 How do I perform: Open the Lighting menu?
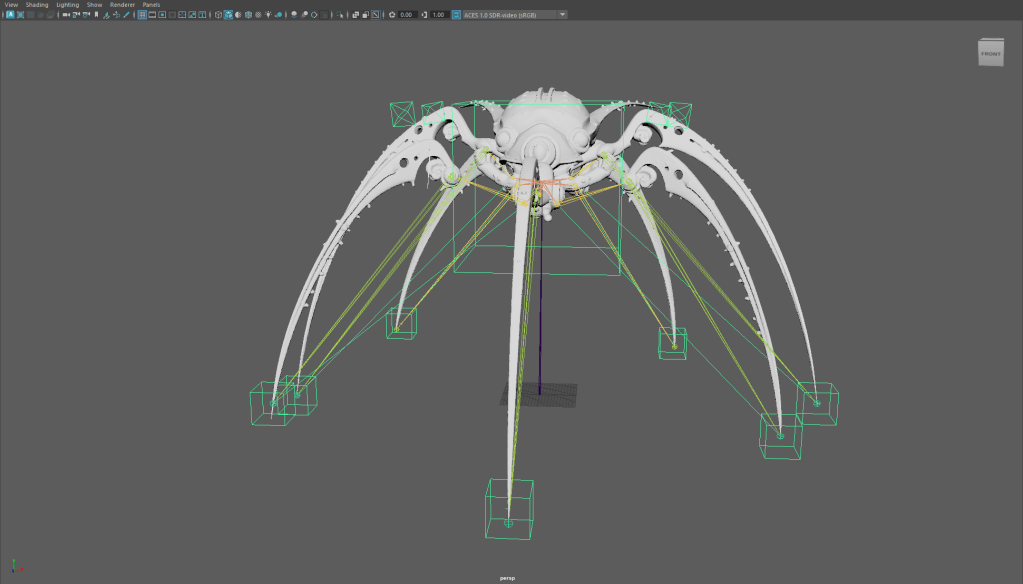pos(67,5)
